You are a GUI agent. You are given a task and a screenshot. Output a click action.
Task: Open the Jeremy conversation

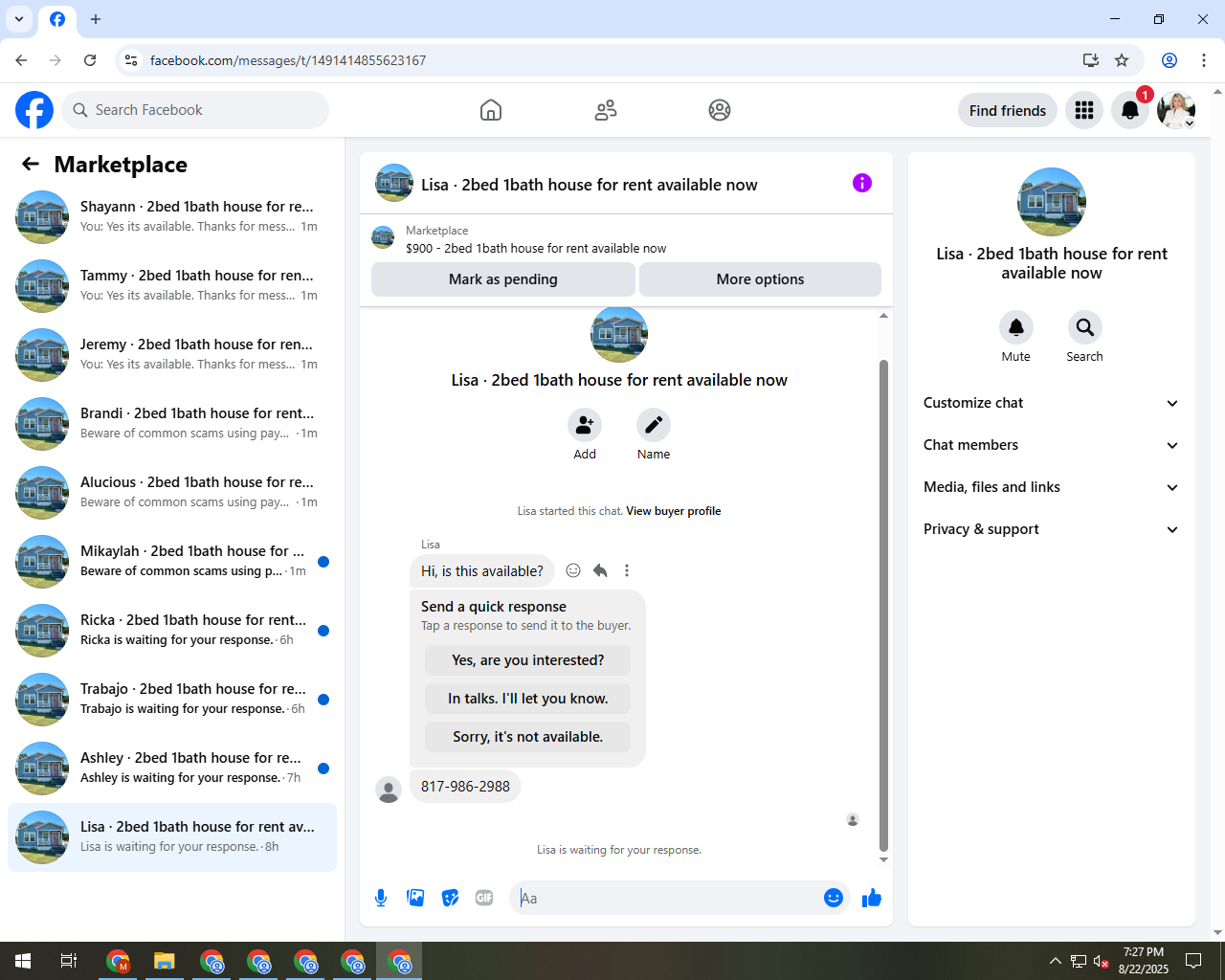click(x=172, y=355)
